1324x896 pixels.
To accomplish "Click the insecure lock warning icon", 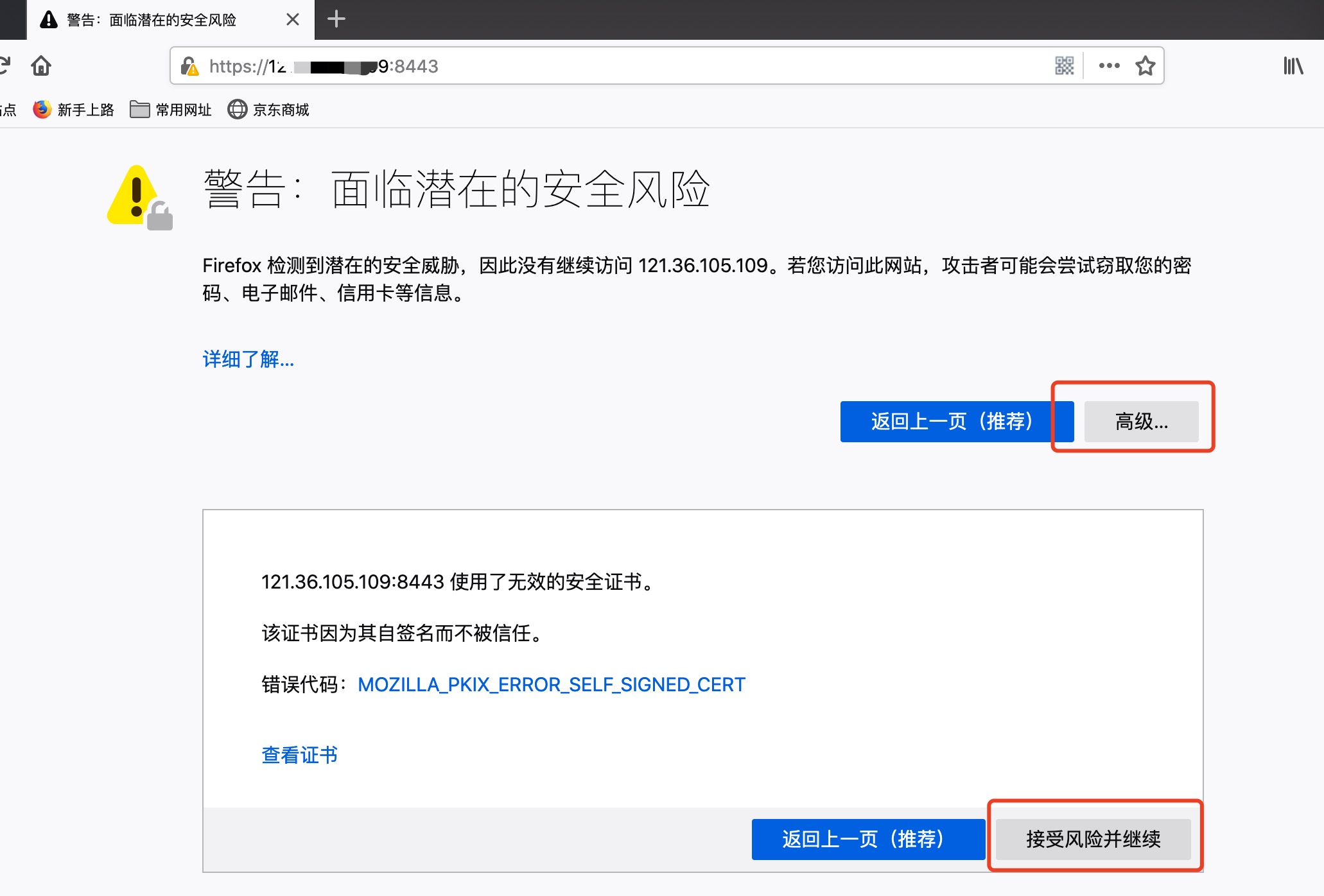I will (x=189, y=66).
